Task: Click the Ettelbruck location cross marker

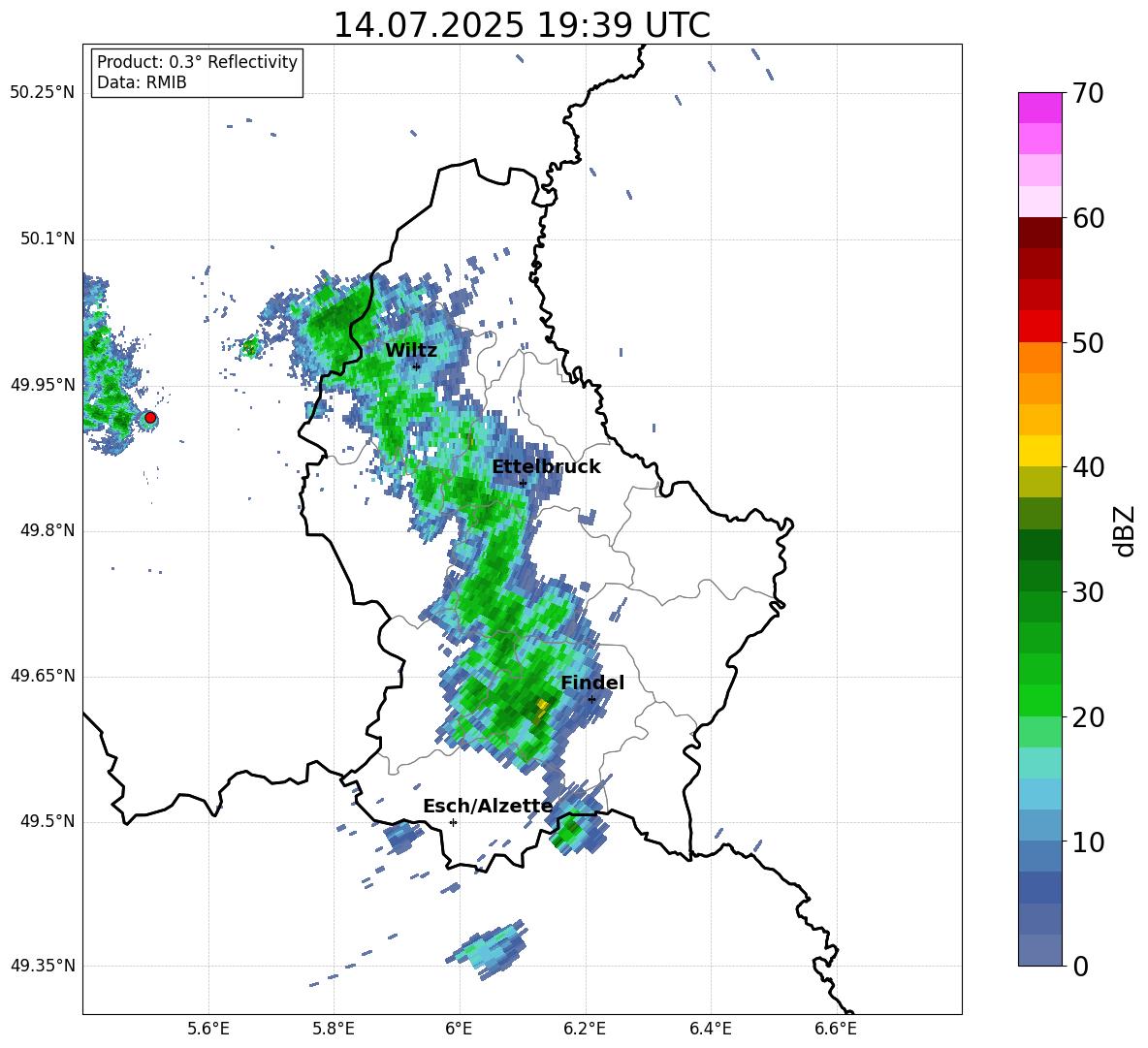Action: pos(523,483)
